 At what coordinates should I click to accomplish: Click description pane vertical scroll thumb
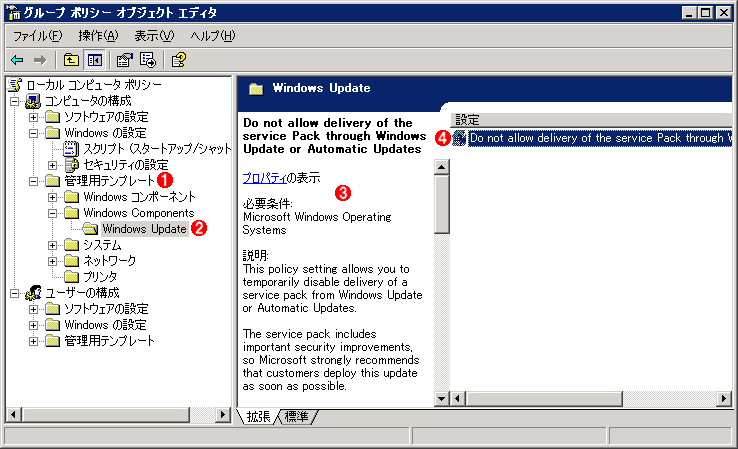point(441,204)
